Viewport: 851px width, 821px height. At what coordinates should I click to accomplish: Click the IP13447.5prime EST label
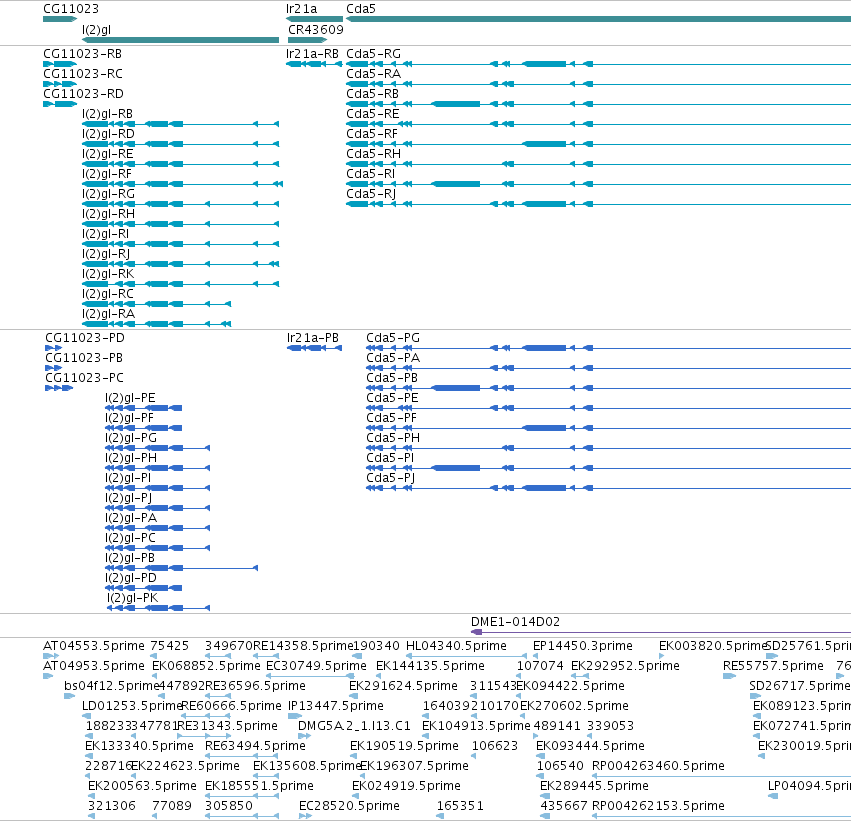click(x=336, y=707)
